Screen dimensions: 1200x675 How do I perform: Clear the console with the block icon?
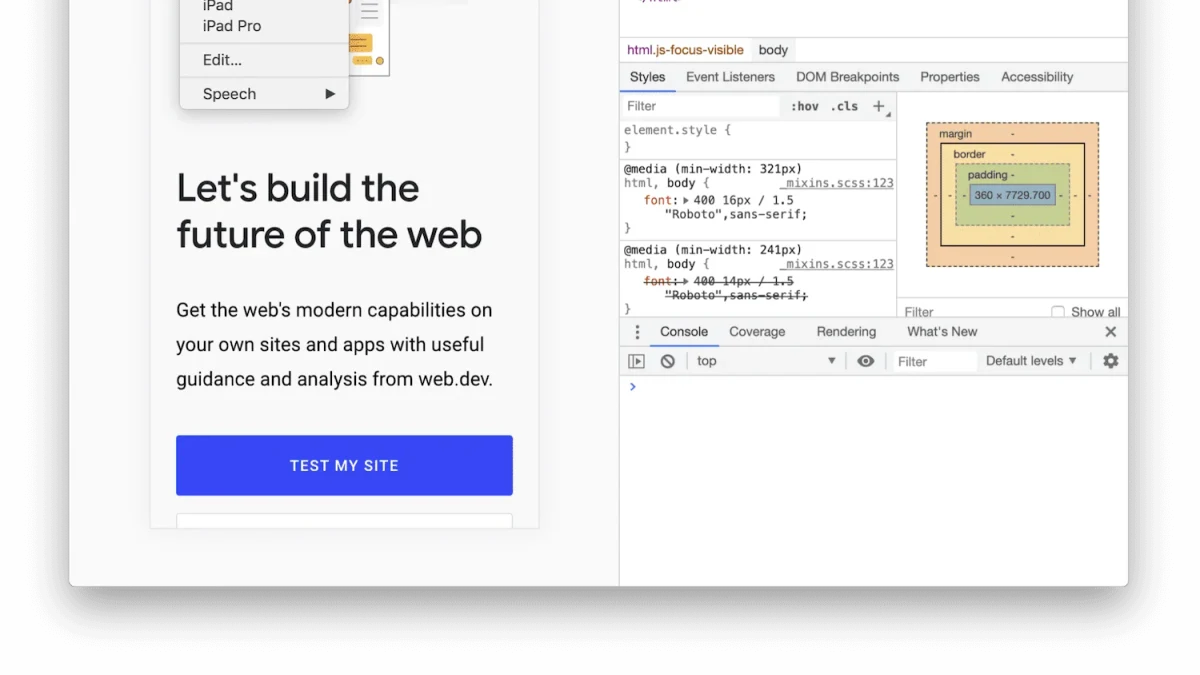tap(667, 361)
